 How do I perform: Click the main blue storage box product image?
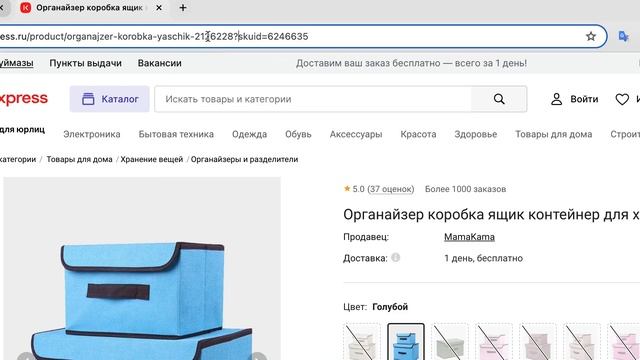click(x=142, y=269)
